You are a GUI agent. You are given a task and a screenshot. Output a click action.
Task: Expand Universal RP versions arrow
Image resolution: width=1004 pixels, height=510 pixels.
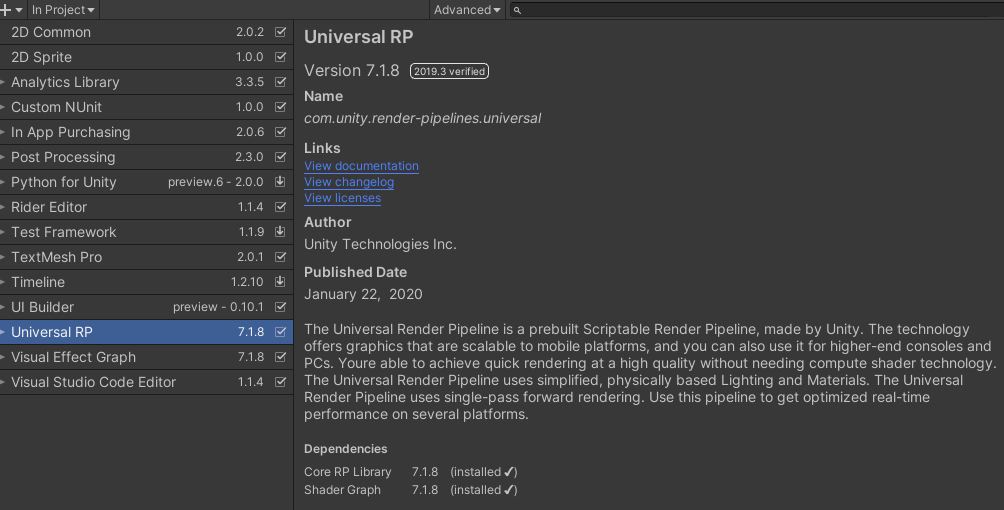pos(3,332)
